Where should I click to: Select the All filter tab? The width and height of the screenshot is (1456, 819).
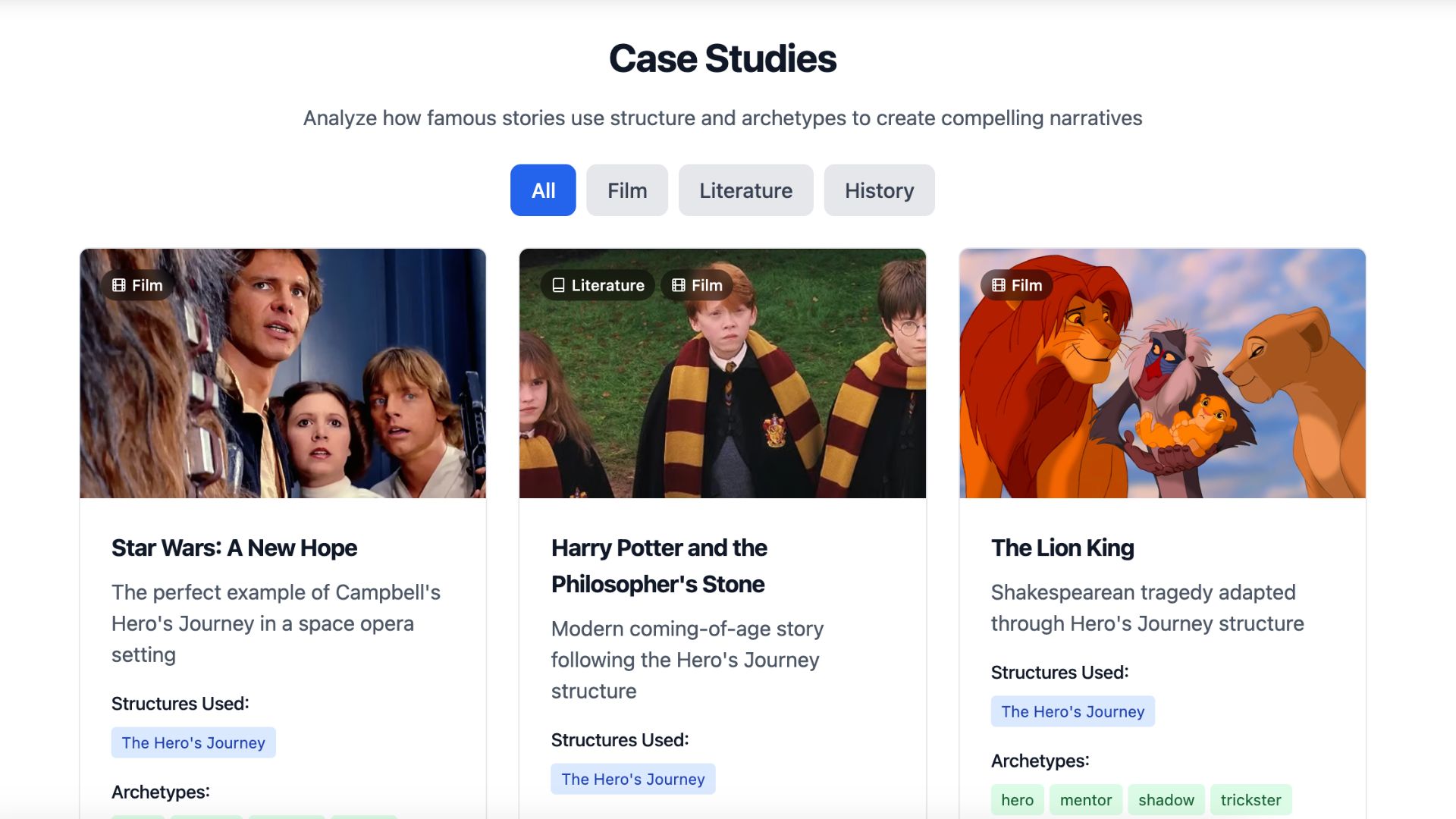coord(543,190)
